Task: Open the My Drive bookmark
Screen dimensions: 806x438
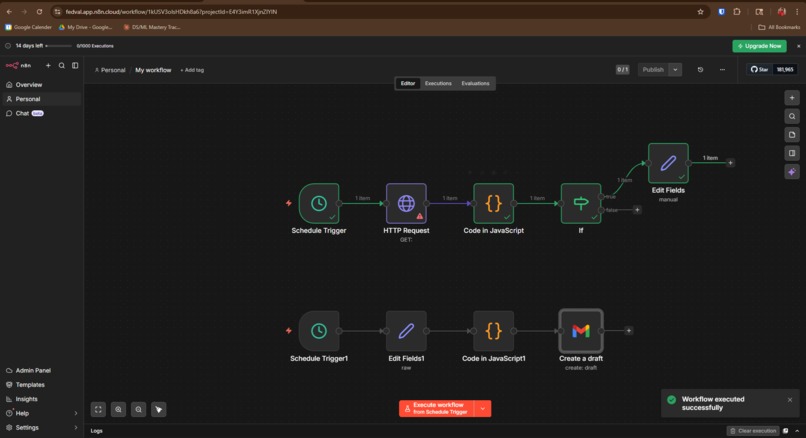Action: tap(86, 27)
